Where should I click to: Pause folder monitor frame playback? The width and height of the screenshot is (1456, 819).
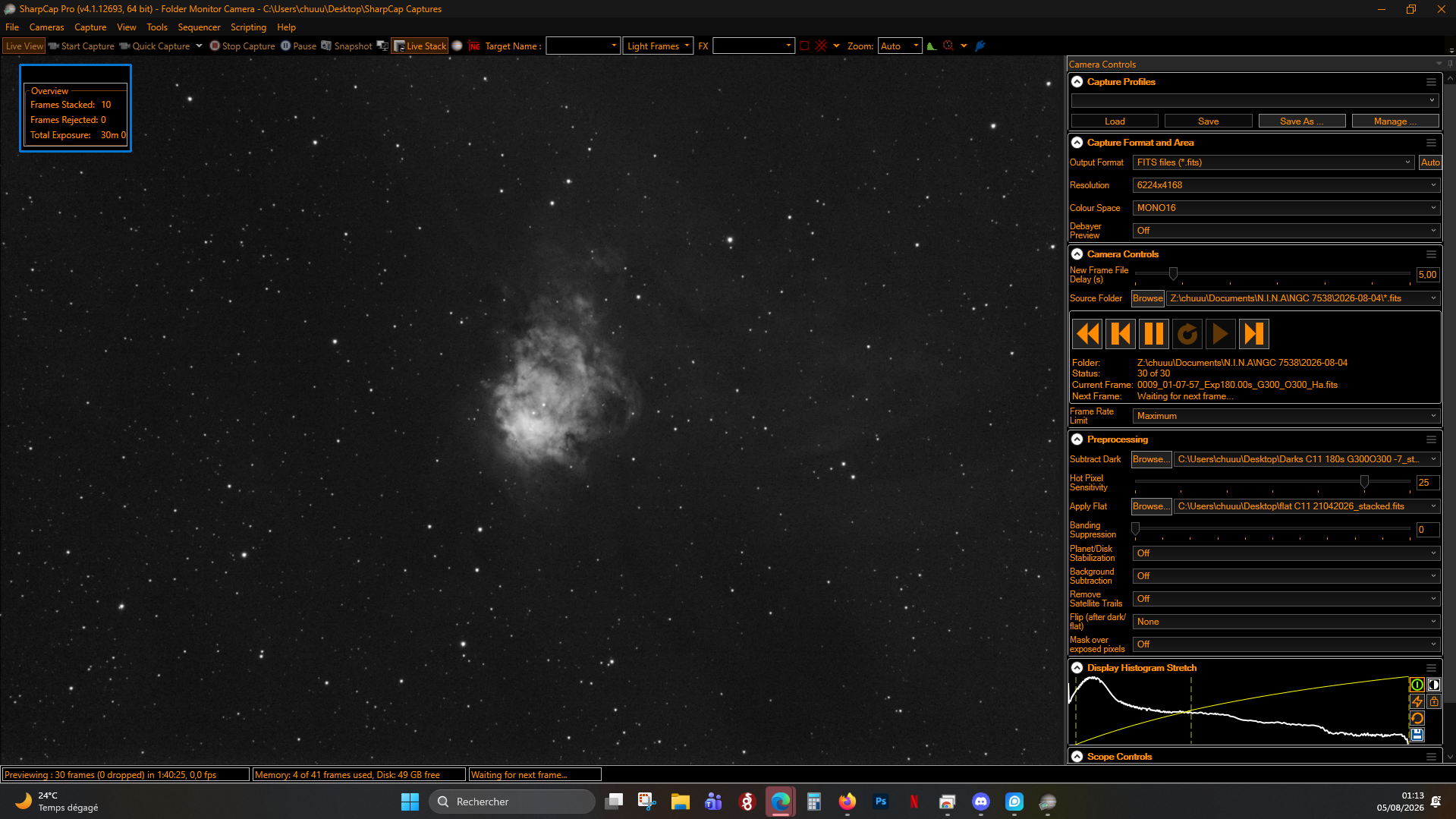tap(1153, 334)
